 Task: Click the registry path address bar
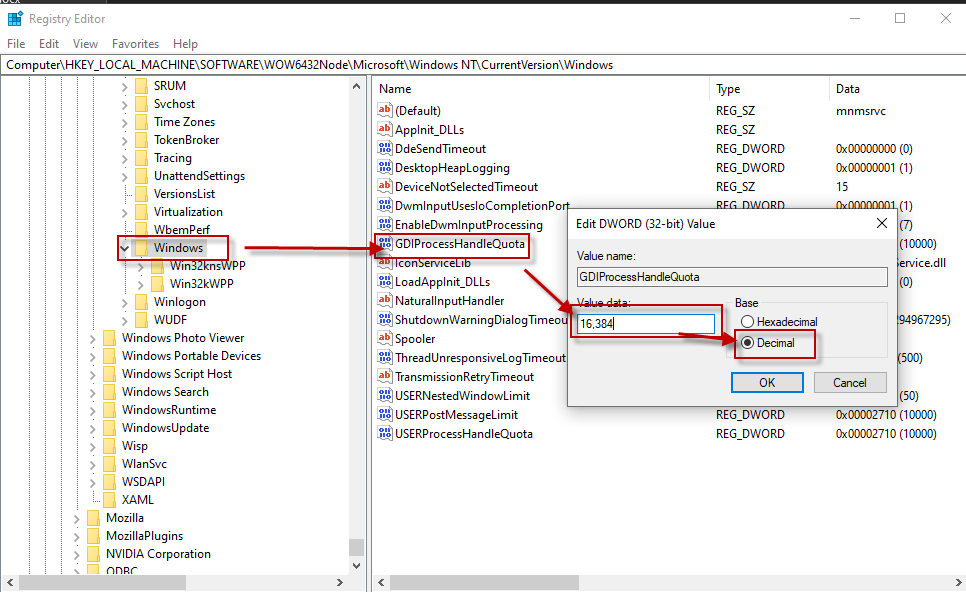click(x=483, y=65)
